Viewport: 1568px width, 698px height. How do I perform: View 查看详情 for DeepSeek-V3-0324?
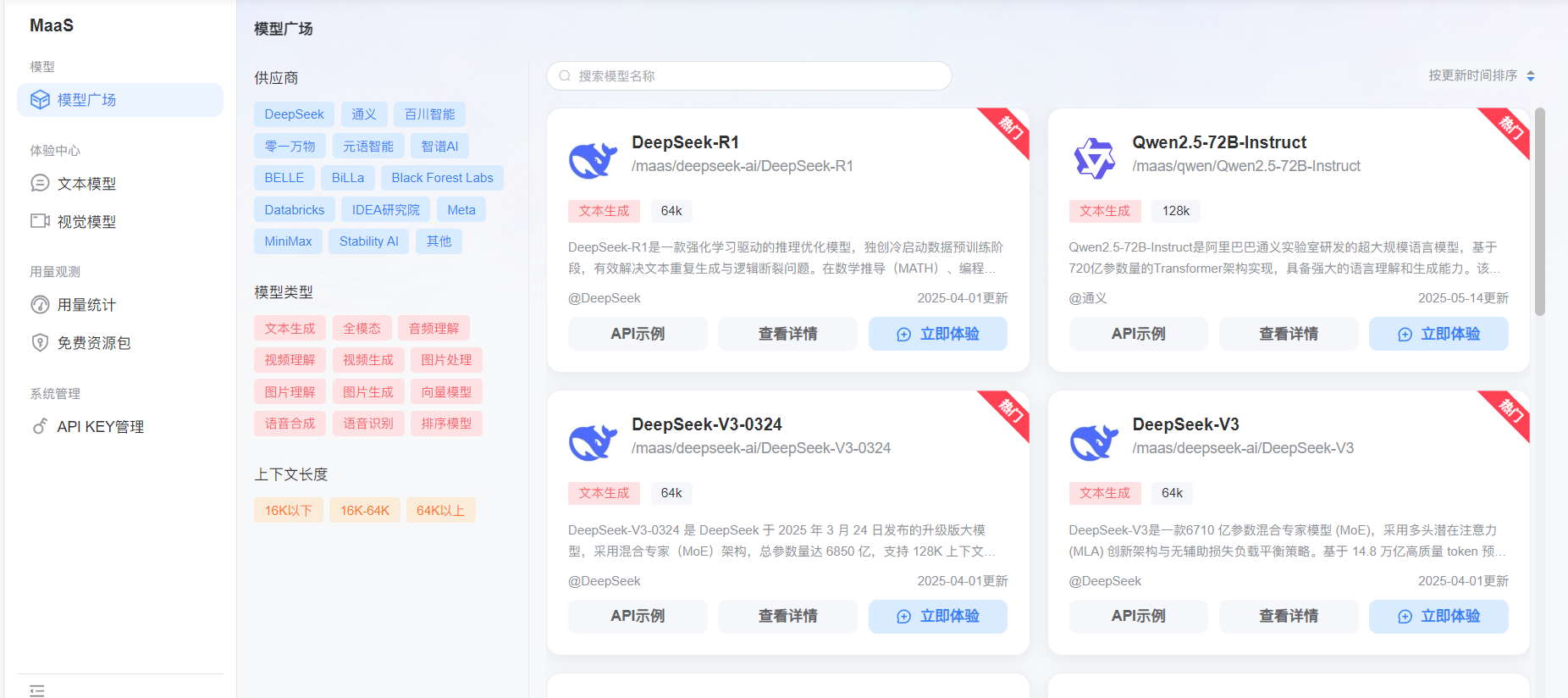pos(787,617)
